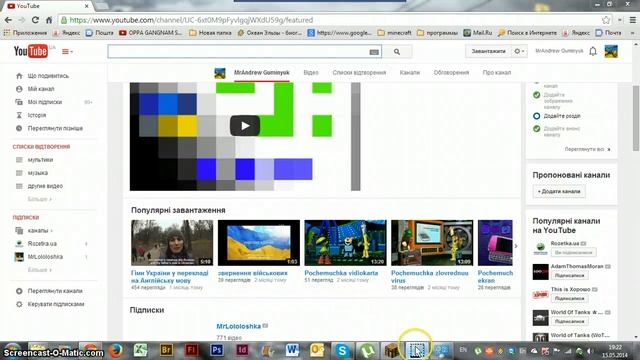Image resolution: width=640 pixels, height=360 pixels.
Task: Click the page vertical scrollbar thumb
Action: click(636, 118)
